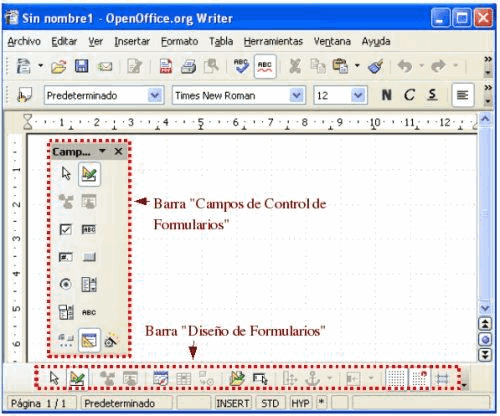This screenshot has width=500, height=416.
Task: Add a Formatted Field form control
Action: 65,257
